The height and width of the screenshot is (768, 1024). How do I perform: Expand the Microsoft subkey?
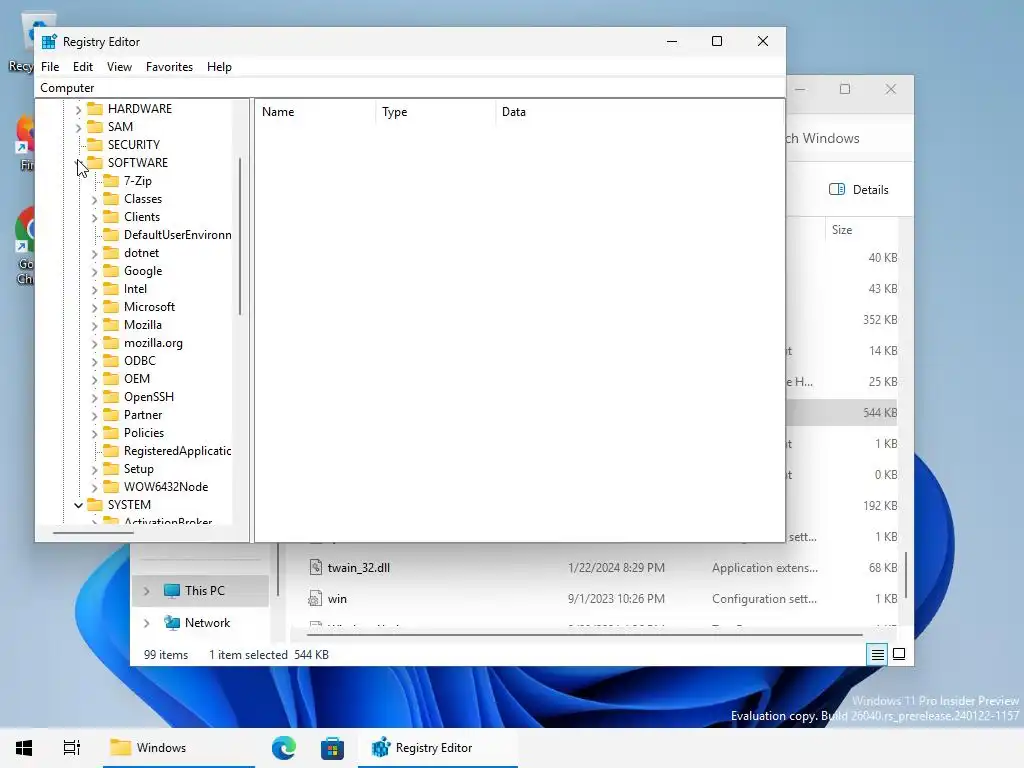coord(95,308)
